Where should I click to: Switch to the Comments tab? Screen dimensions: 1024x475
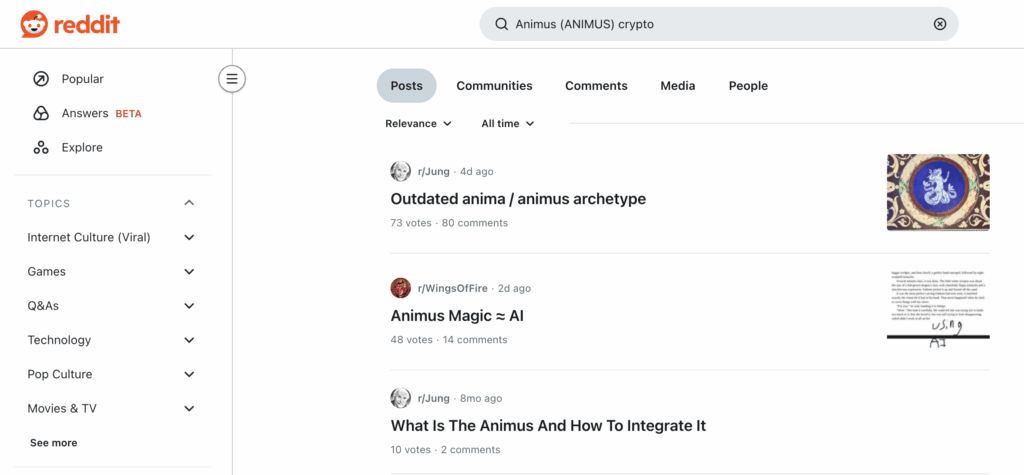point(596,86)
